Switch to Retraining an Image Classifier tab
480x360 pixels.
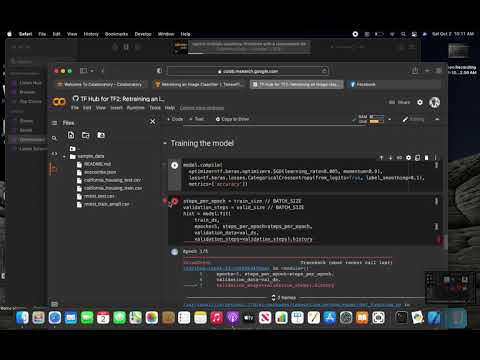tap(199, 84)
